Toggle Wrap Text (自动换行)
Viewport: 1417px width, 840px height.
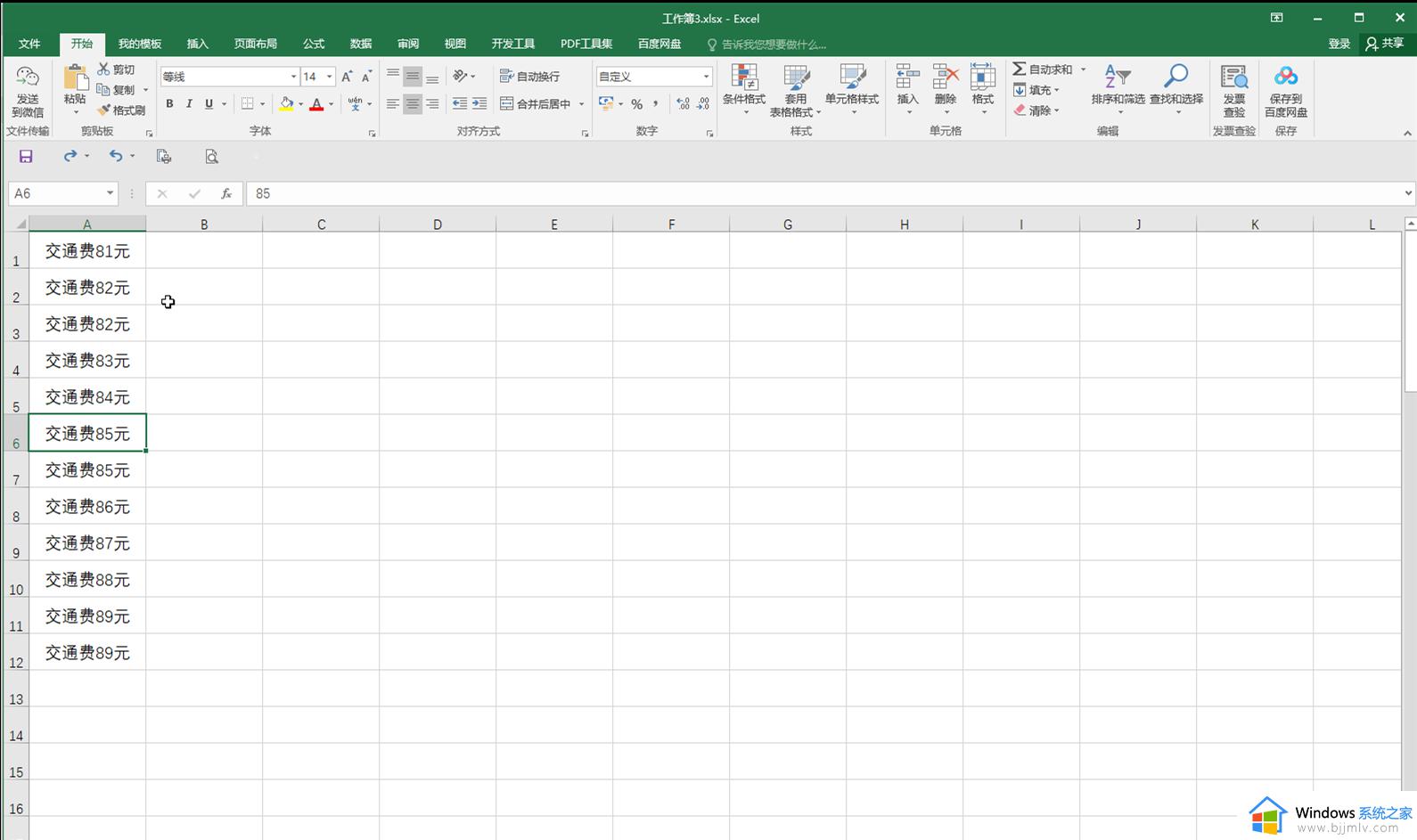529,77
